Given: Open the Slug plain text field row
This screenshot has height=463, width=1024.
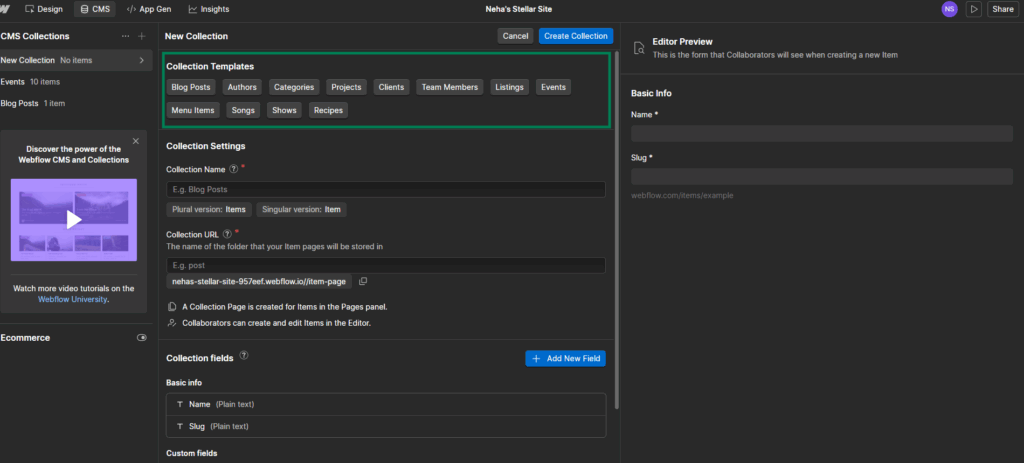Looking at the screenshot, I should click(386, 426).
